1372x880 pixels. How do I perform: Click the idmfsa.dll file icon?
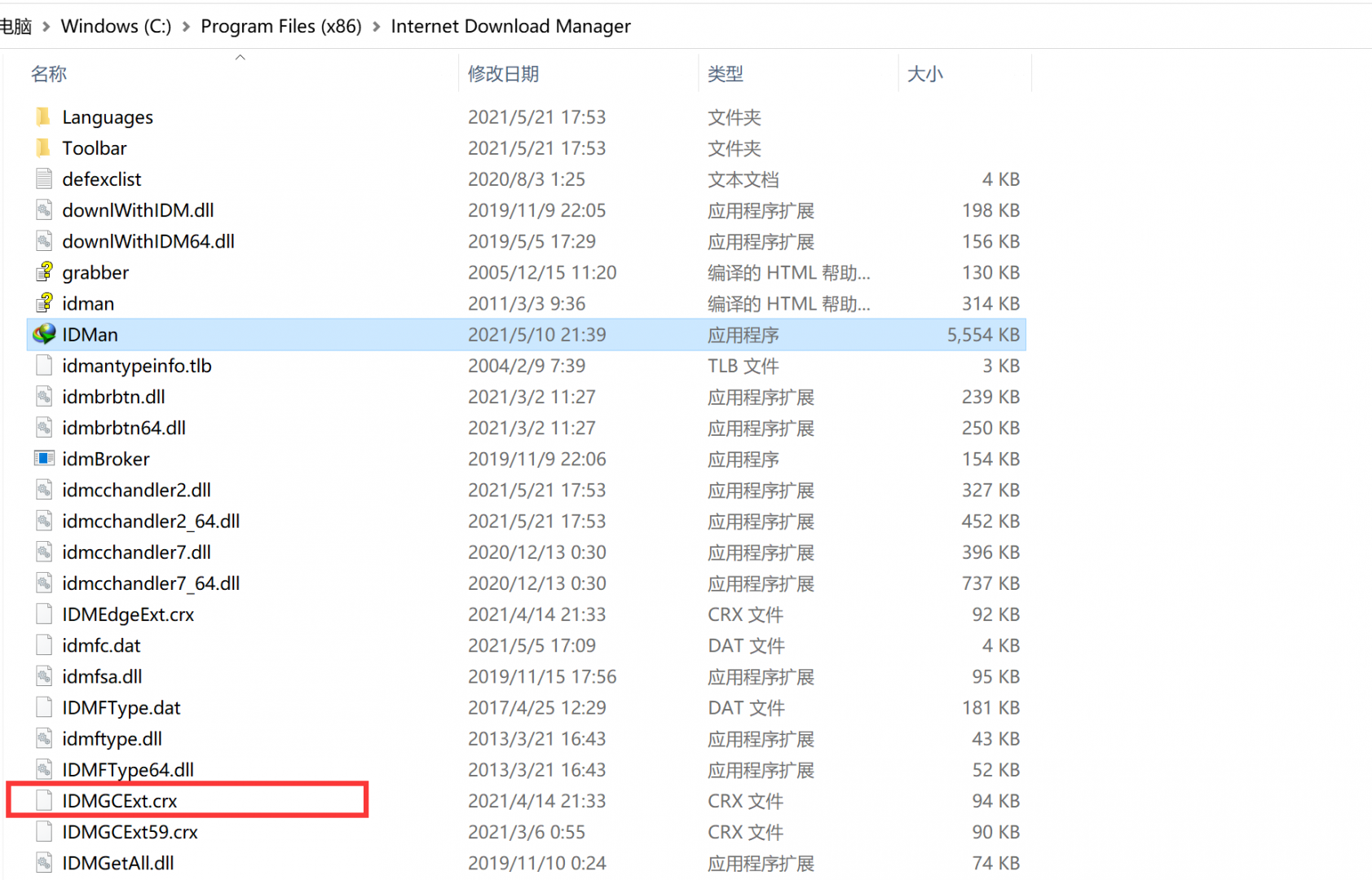pyautogui.click(x=44, y=676)
